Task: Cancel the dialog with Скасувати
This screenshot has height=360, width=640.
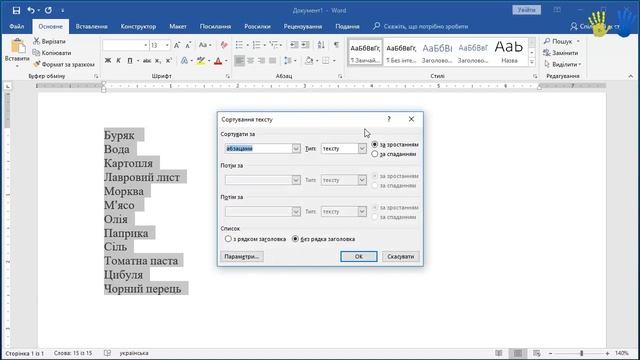Action: [400, 256]
